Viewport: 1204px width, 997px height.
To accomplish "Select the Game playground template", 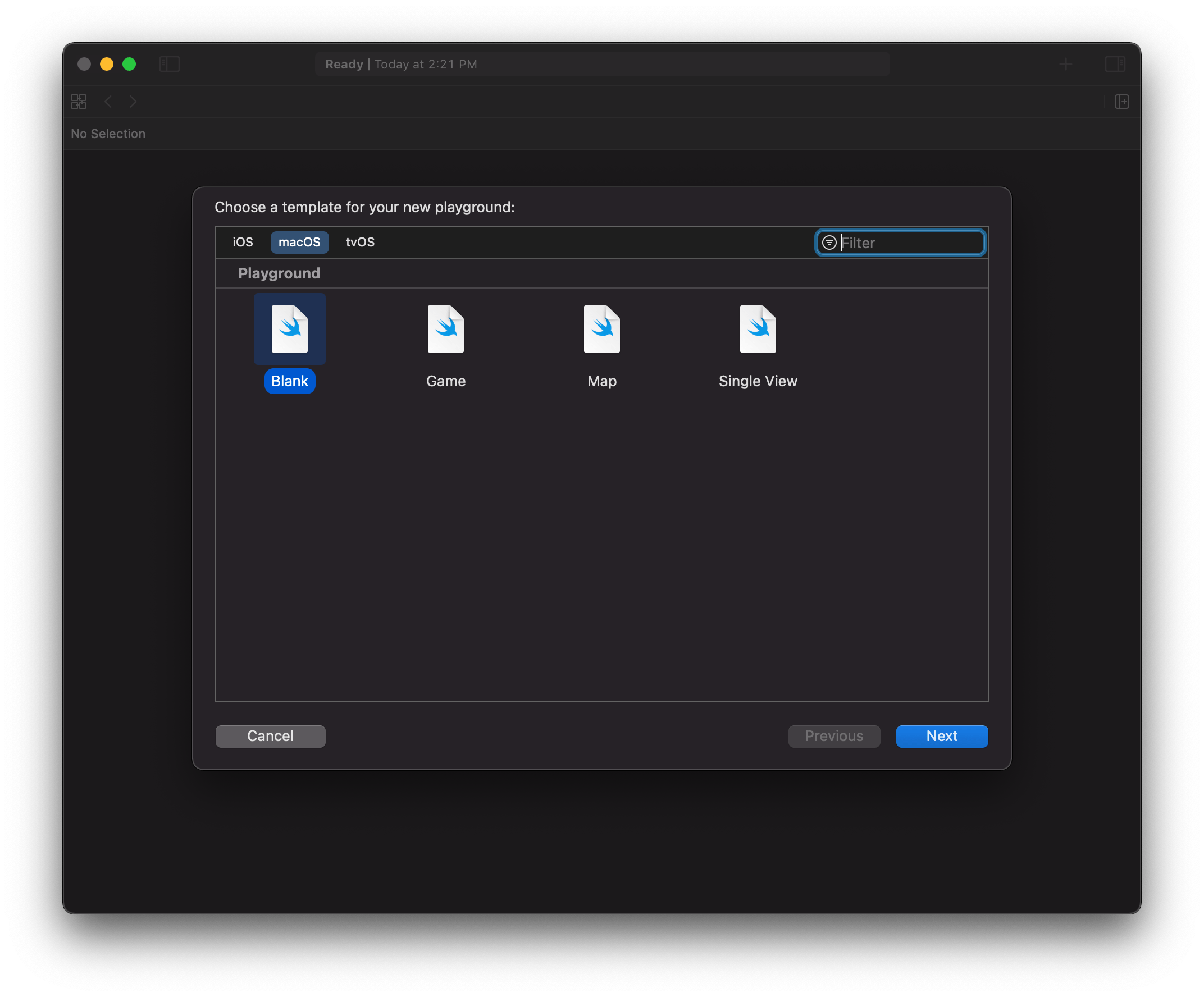I will (445, 329).
